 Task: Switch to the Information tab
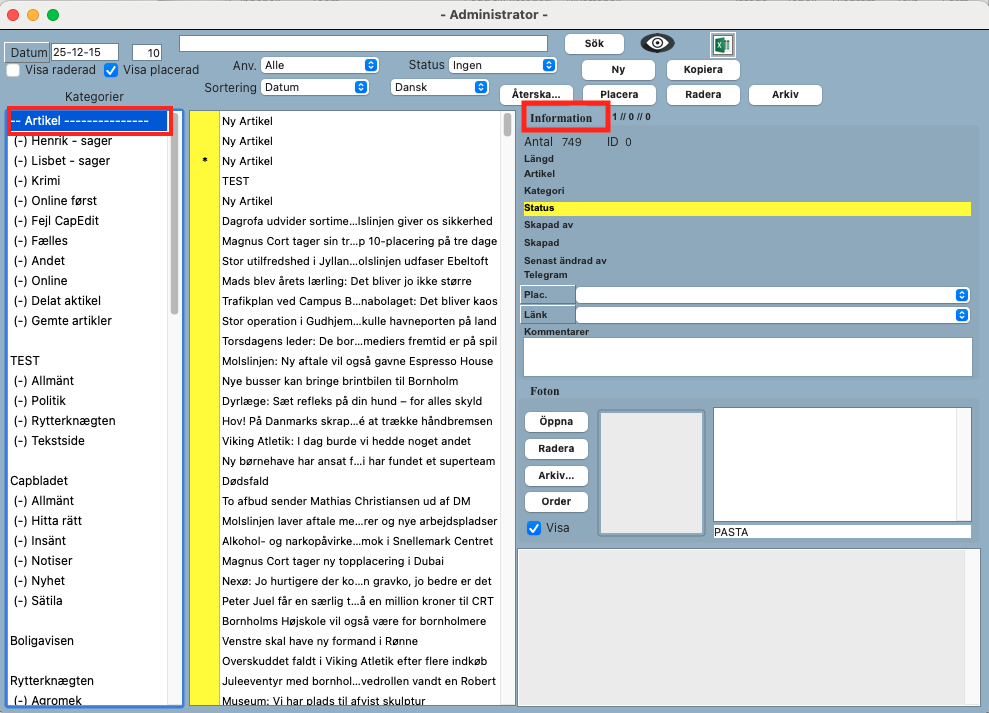[x=564, y=118]
